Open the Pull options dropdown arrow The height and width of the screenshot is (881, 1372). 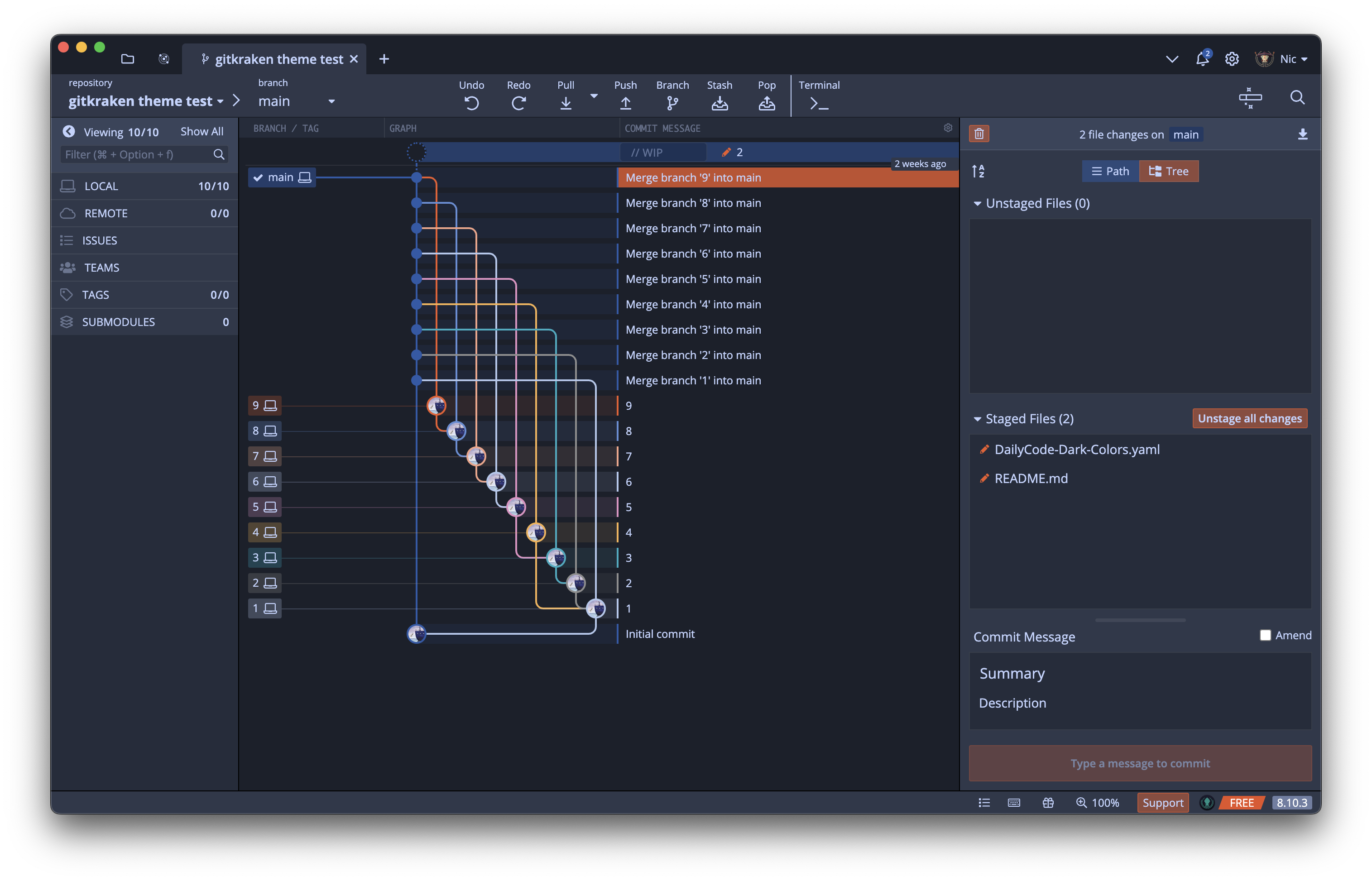click(x=594, y=96)
